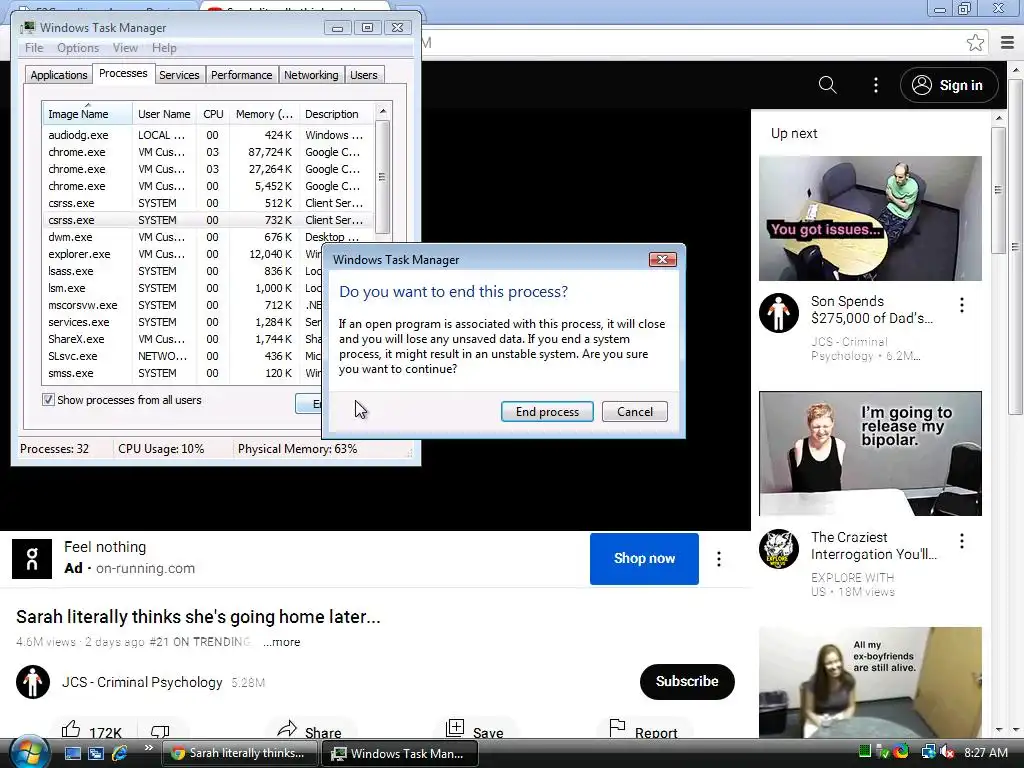1024x768 pixels.
Task: Launch Internet Explorer from quick launch
Action: 120,753
